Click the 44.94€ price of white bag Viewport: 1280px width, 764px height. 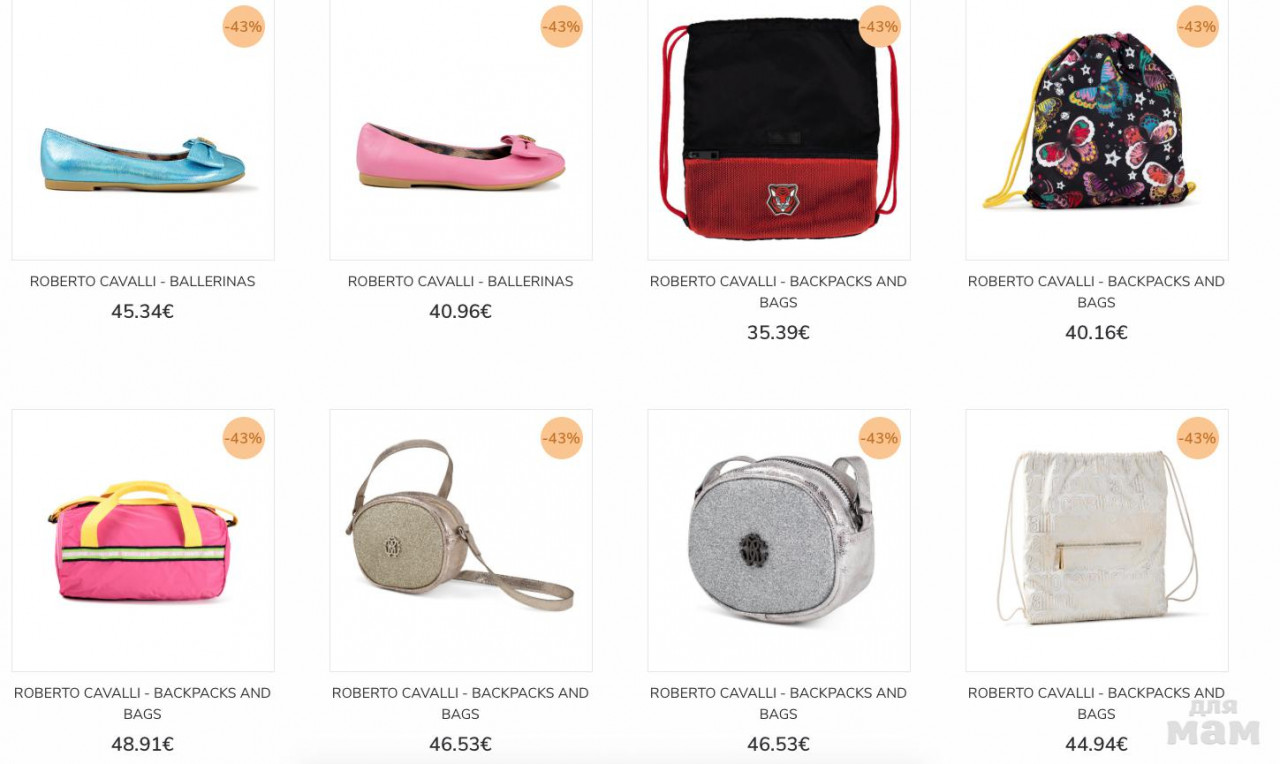coord(1097,744)
